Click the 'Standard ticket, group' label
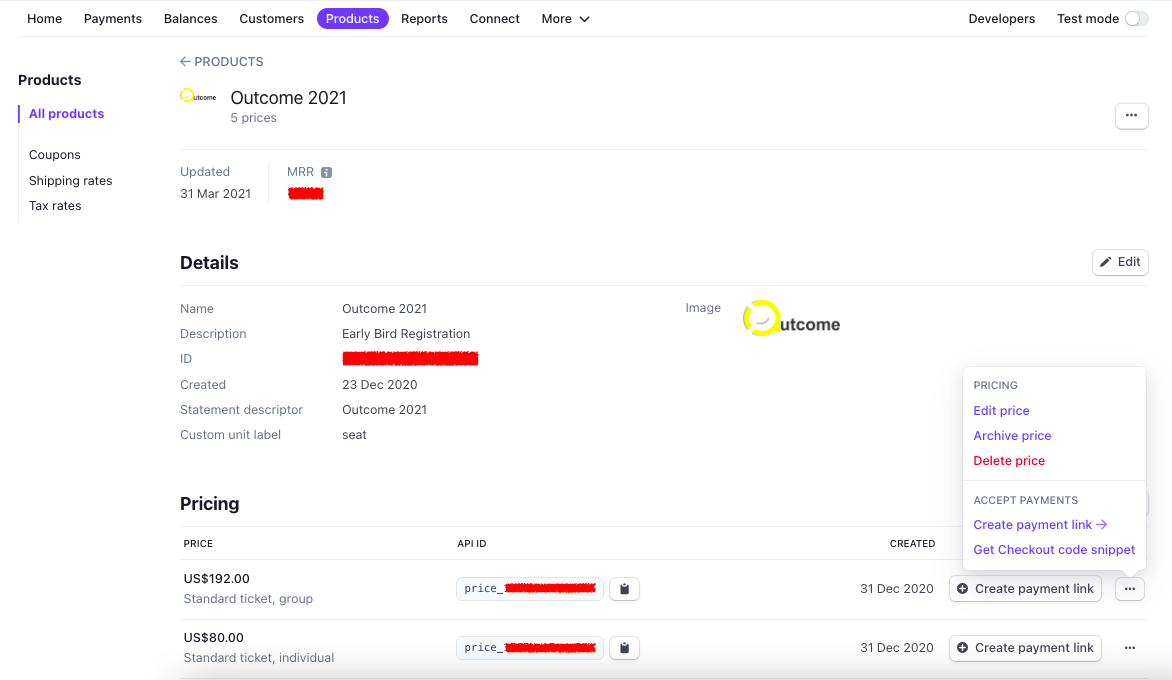 248,599
